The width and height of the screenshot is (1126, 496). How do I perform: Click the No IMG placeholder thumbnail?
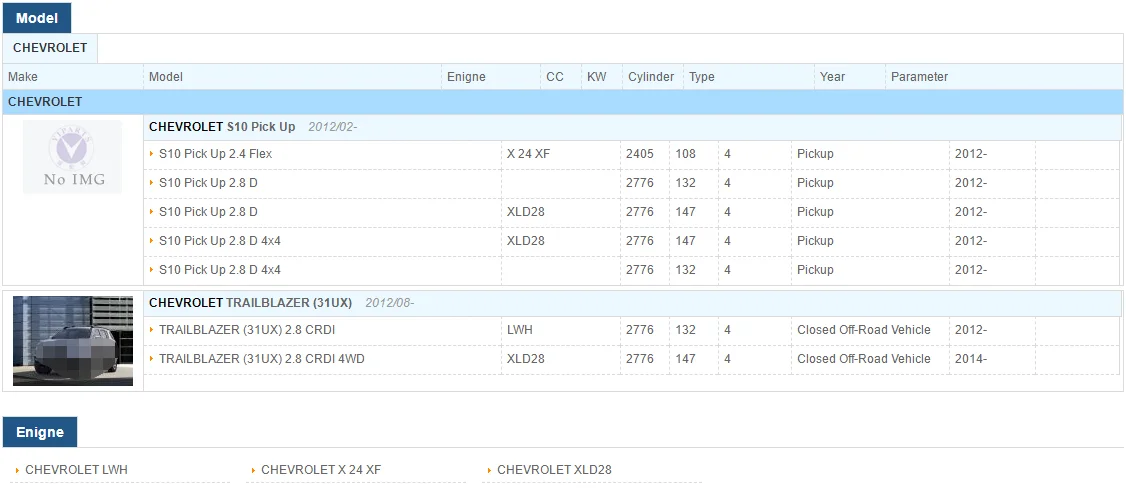click(73, 156)
